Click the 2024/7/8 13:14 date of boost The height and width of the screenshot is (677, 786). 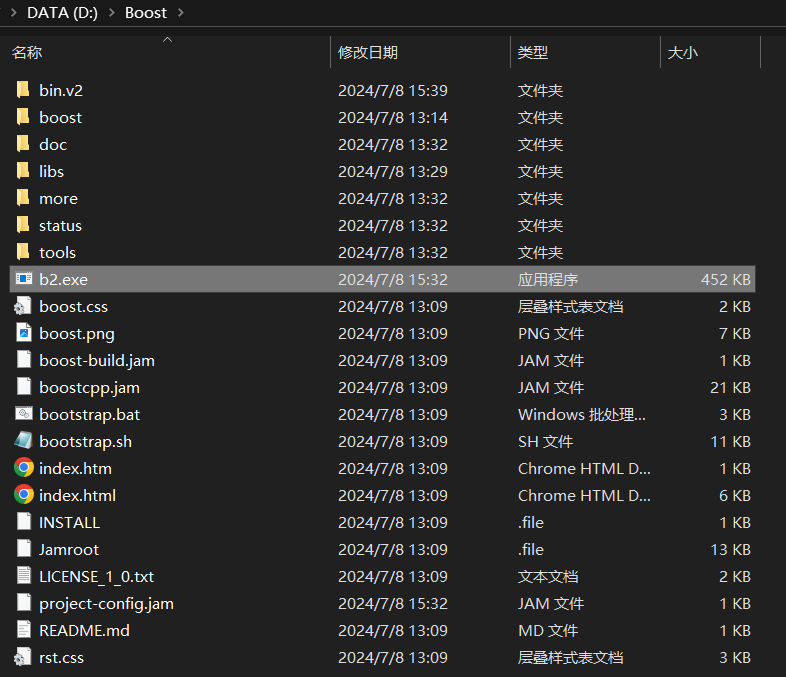pyautogui.click(x=392, y=118)
